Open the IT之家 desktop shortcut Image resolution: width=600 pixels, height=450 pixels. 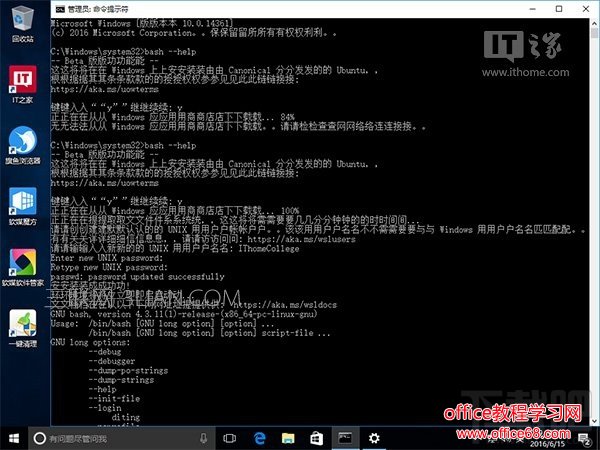tap(23, 85)
